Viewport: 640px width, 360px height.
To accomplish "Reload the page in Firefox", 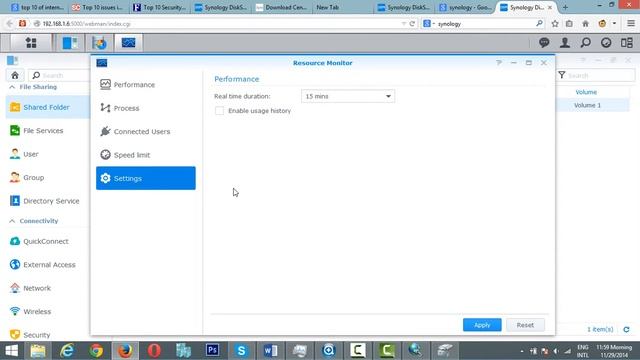I will (412, 24).
